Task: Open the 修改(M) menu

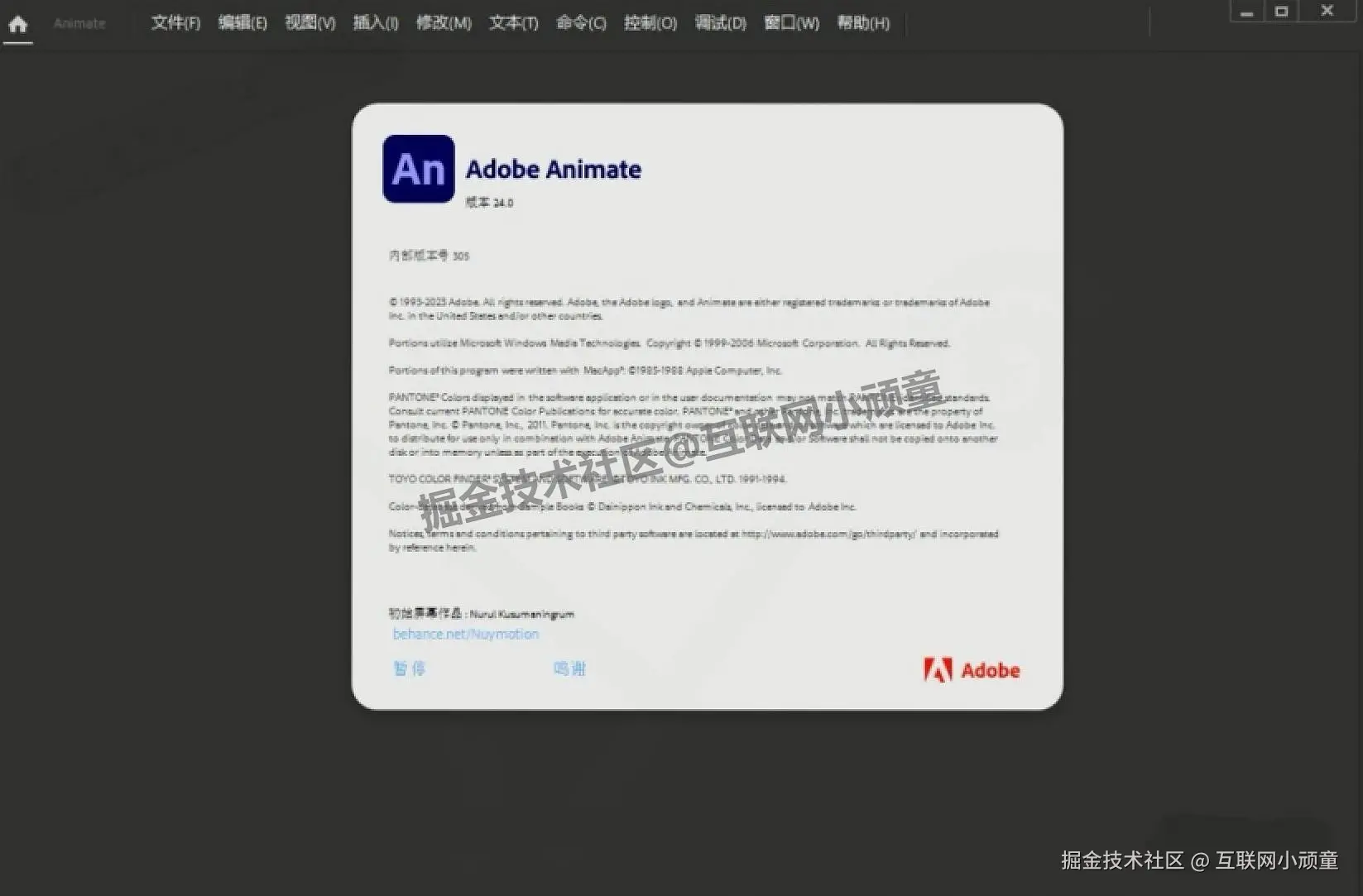Action: pos(444,23)
